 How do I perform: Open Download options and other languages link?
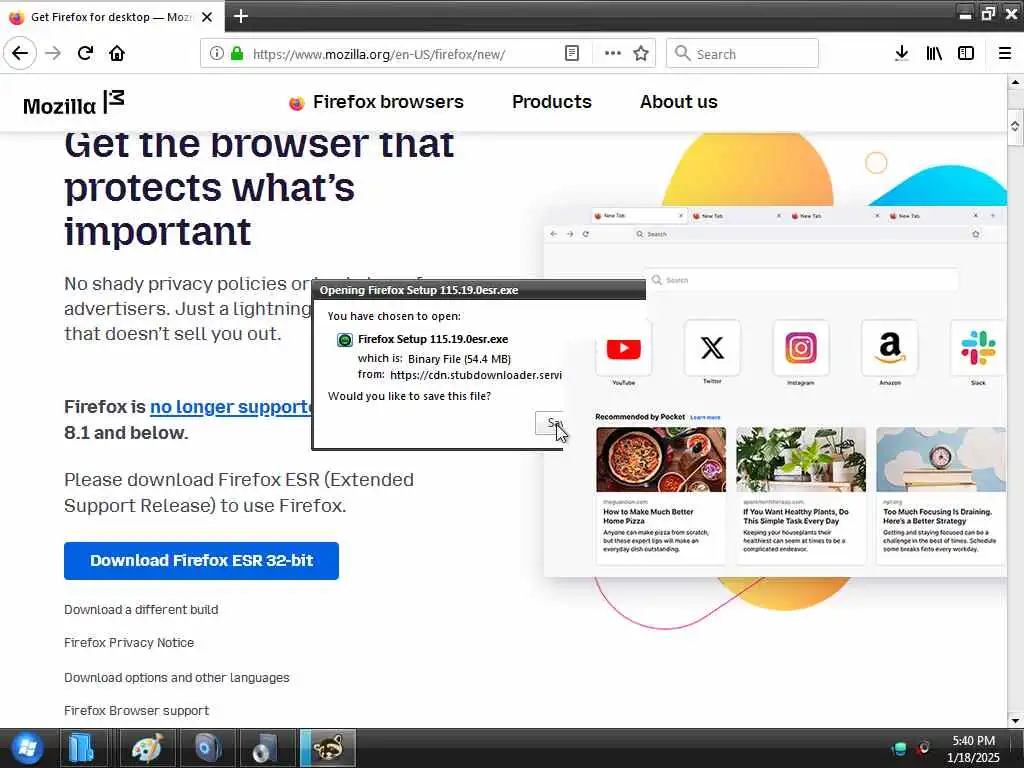[x=176, y=678]
